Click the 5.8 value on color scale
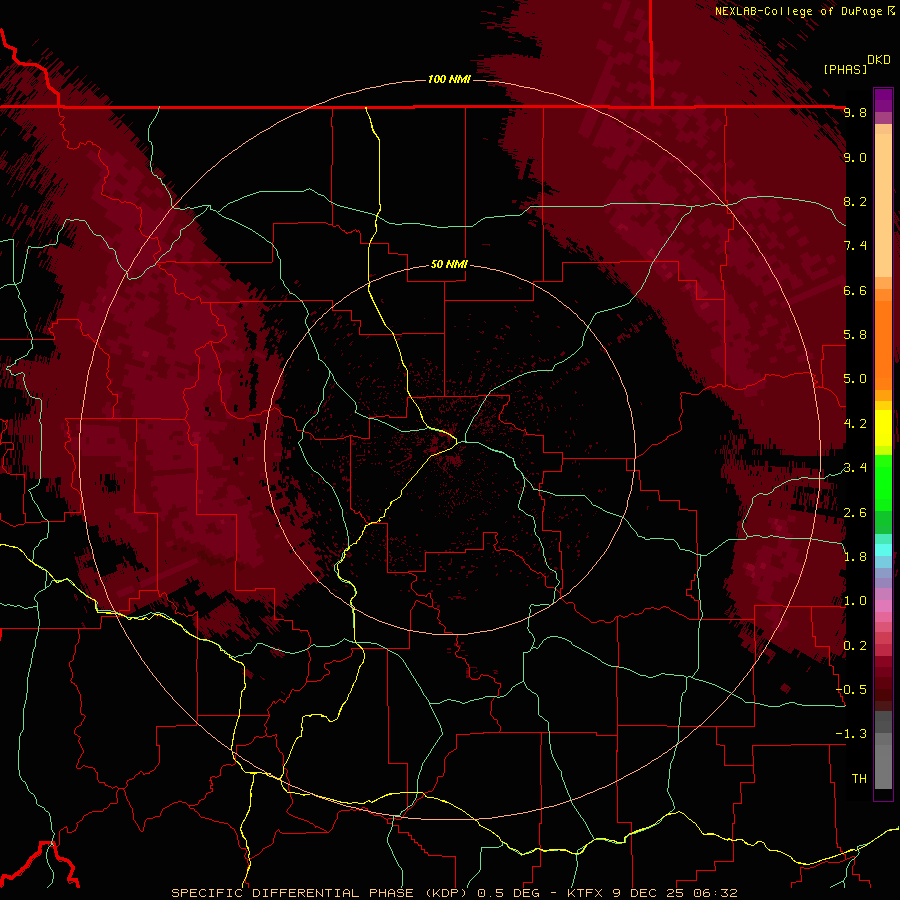Viewport: 900px width, 900px height. 855,335
